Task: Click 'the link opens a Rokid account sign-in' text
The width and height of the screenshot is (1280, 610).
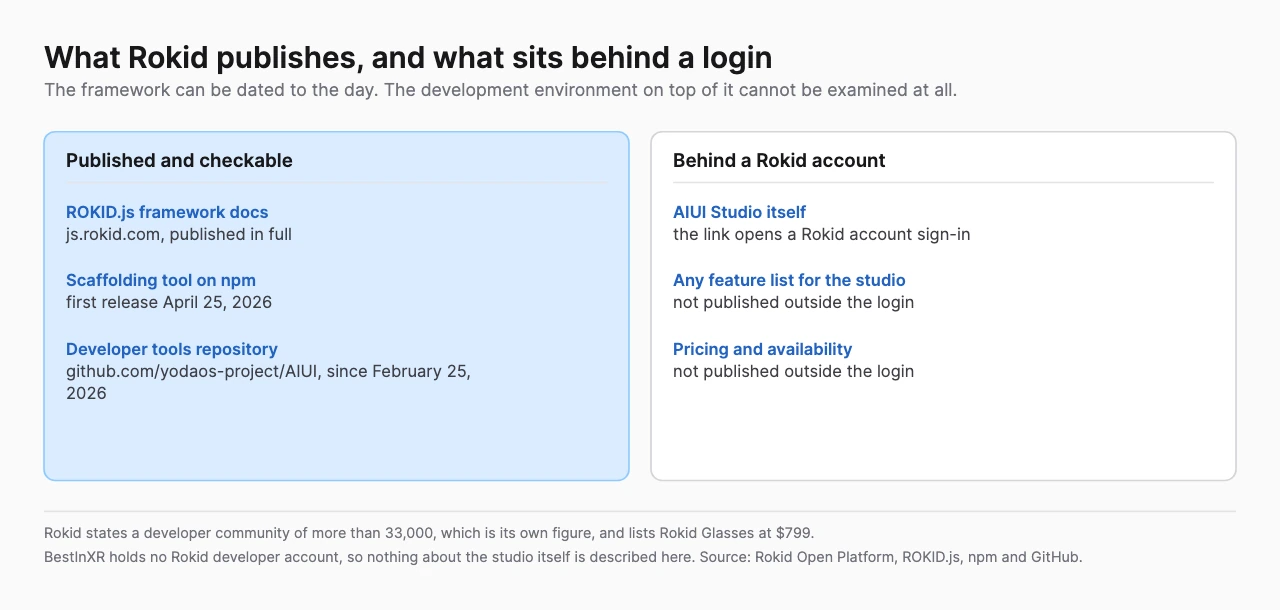Action: 822,234
